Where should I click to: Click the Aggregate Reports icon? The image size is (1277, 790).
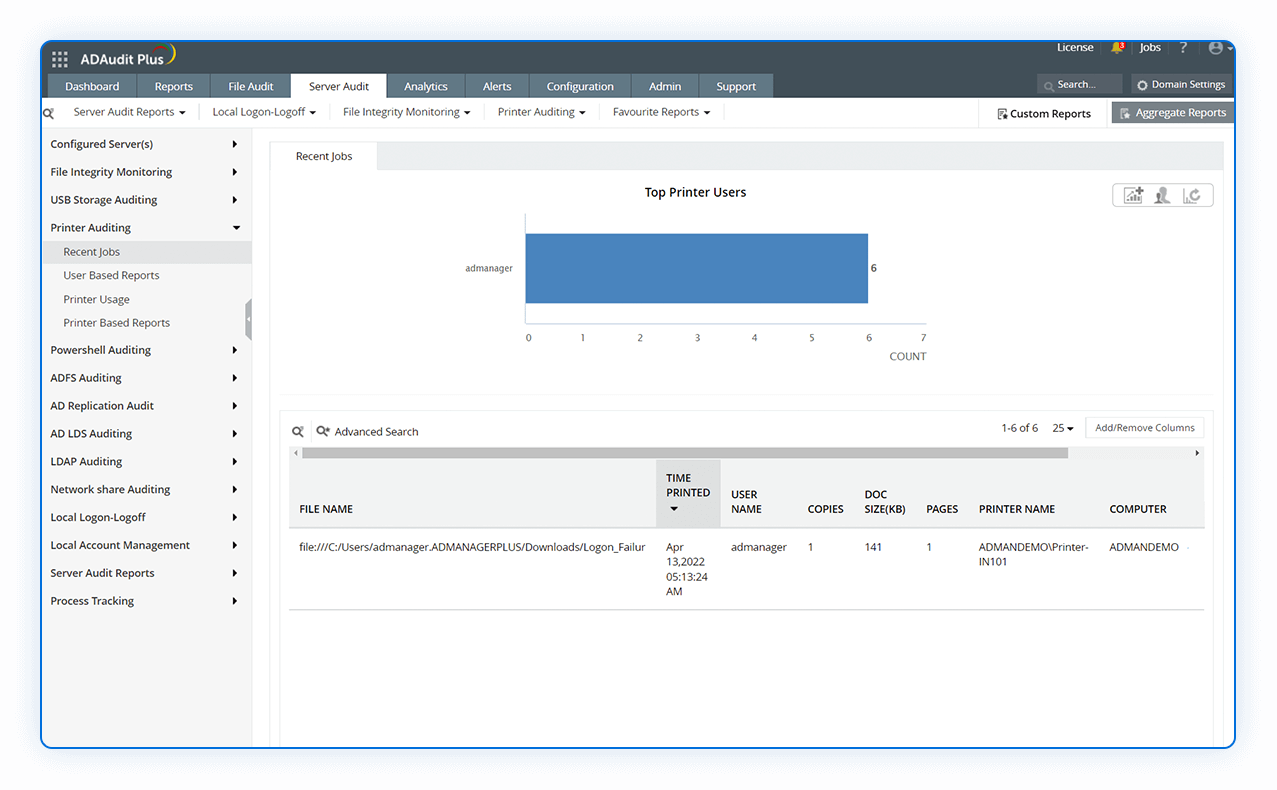click(x=1125, y=114)
